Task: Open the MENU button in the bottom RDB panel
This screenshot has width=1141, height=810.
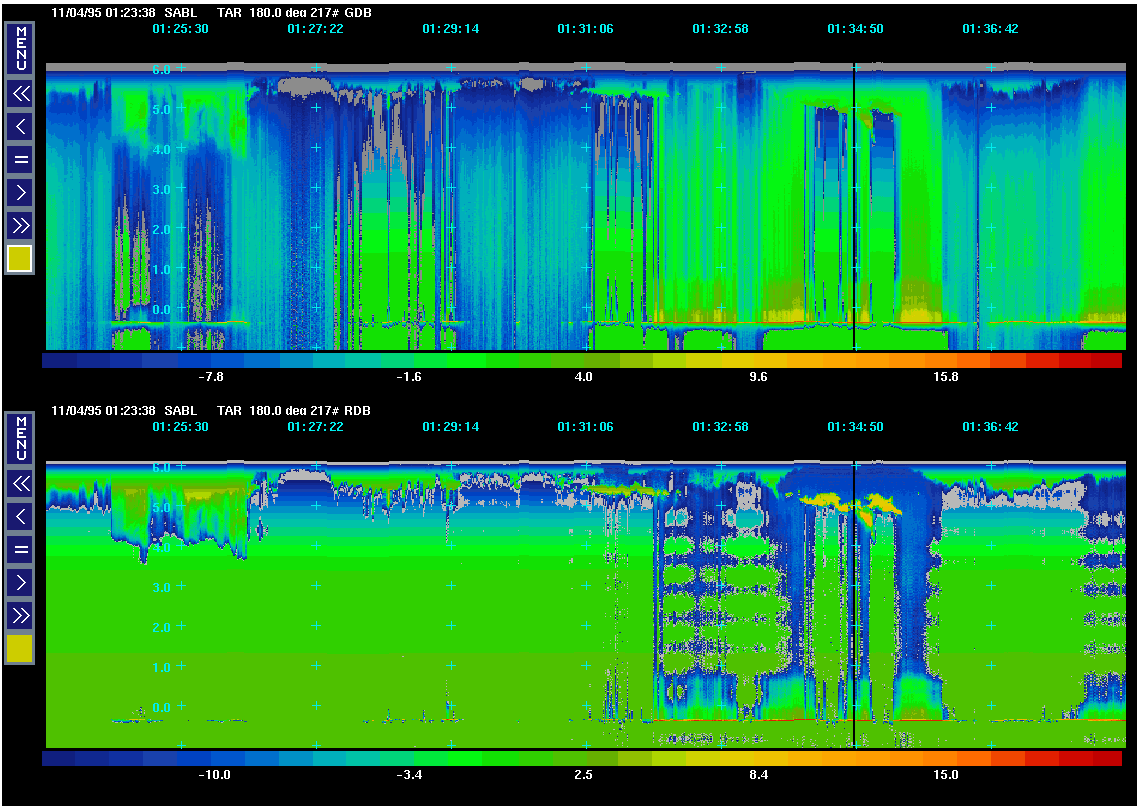Action: pos(20,438)
